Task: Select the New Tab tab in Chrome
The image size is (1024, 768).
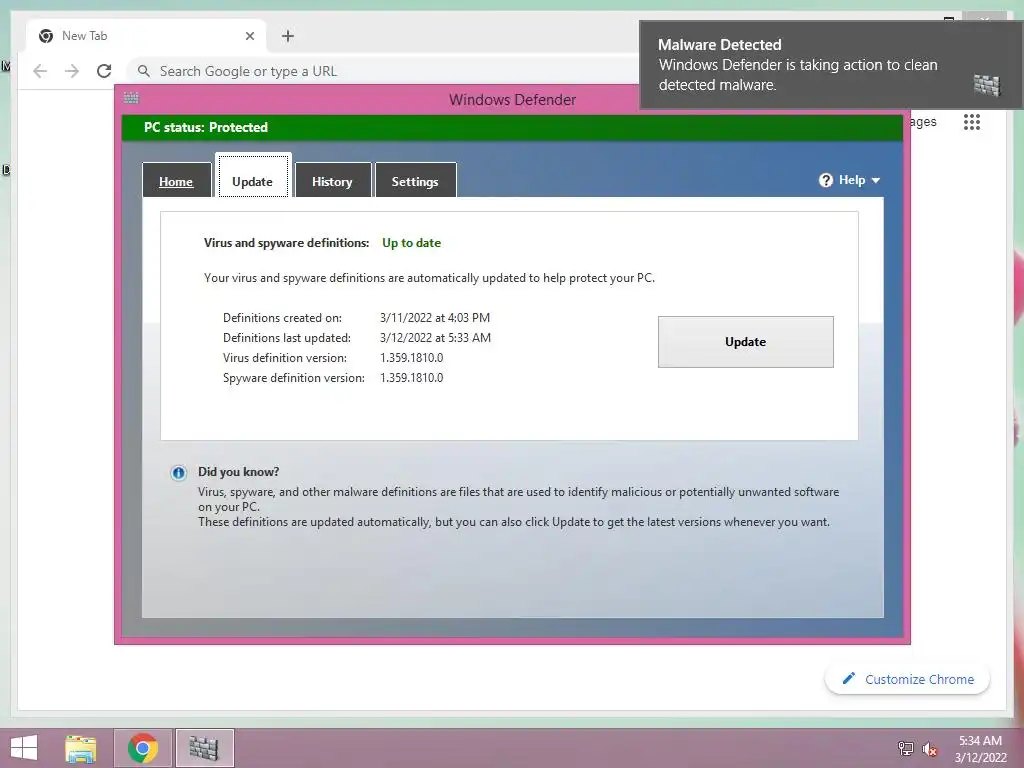Action: [146, 36]
